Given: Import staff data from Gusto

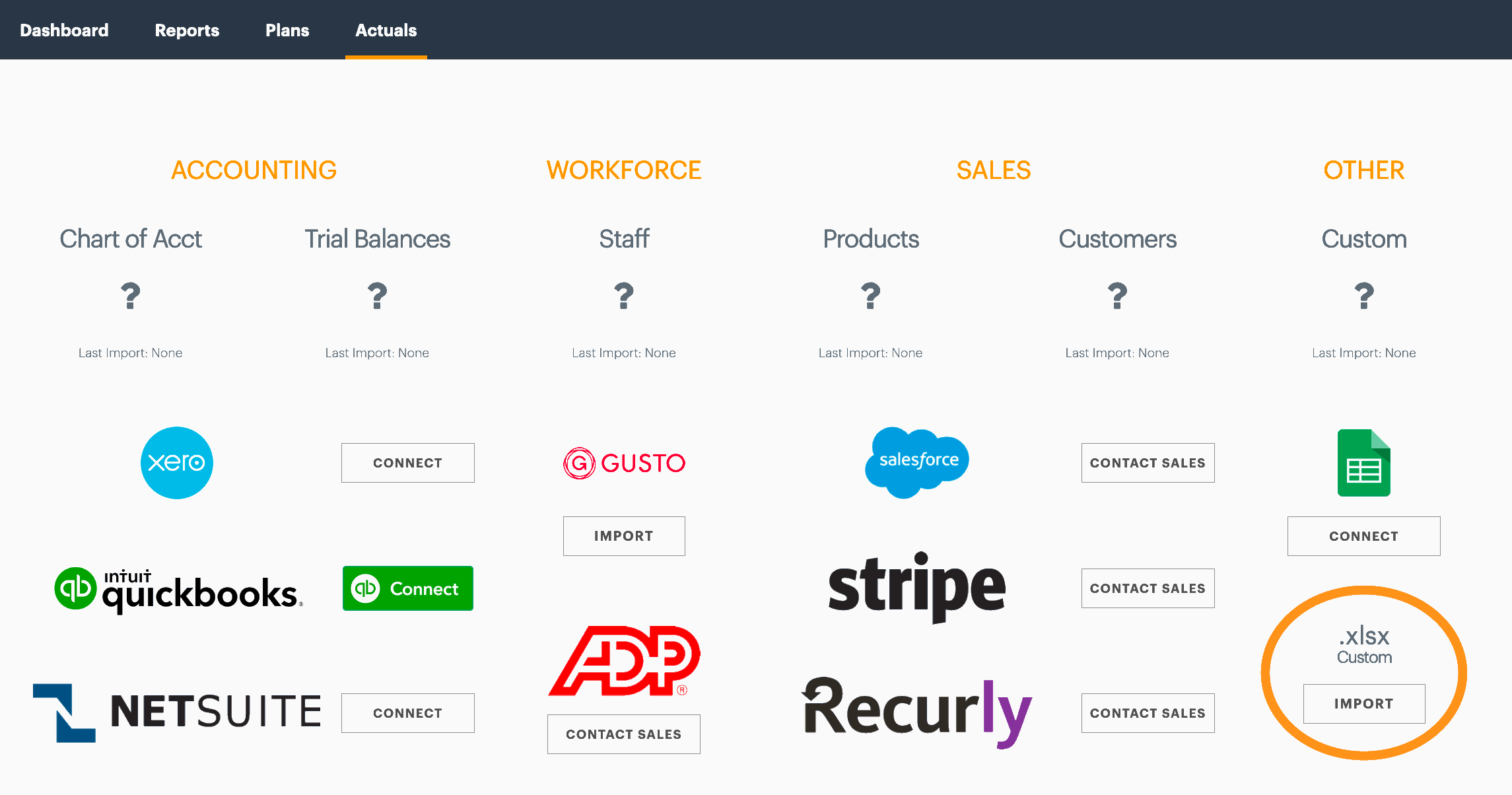Looking at the screenshot, I should pyautogui.click(x=624, y=536).
